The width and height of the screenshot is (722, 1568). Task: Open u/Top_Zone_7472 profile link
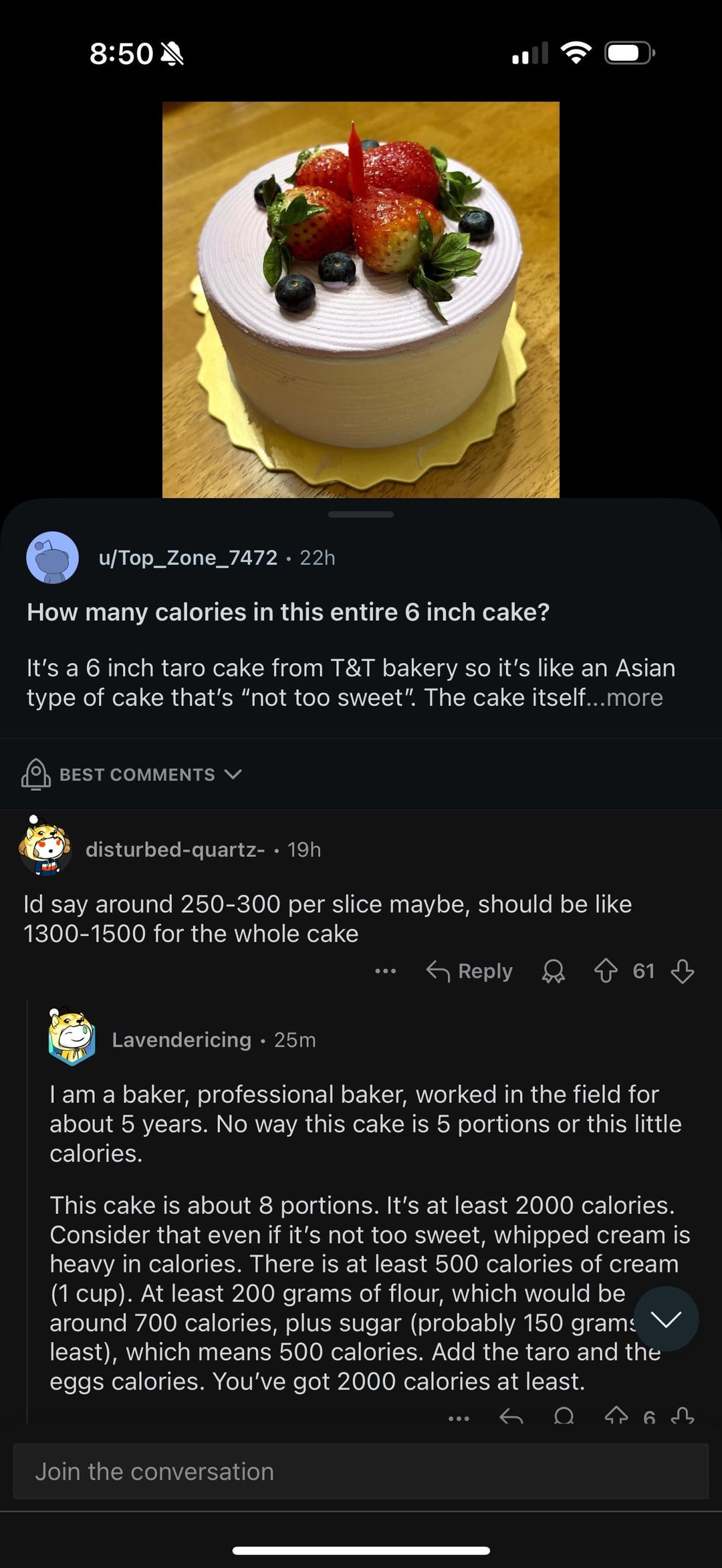[188, 557]
